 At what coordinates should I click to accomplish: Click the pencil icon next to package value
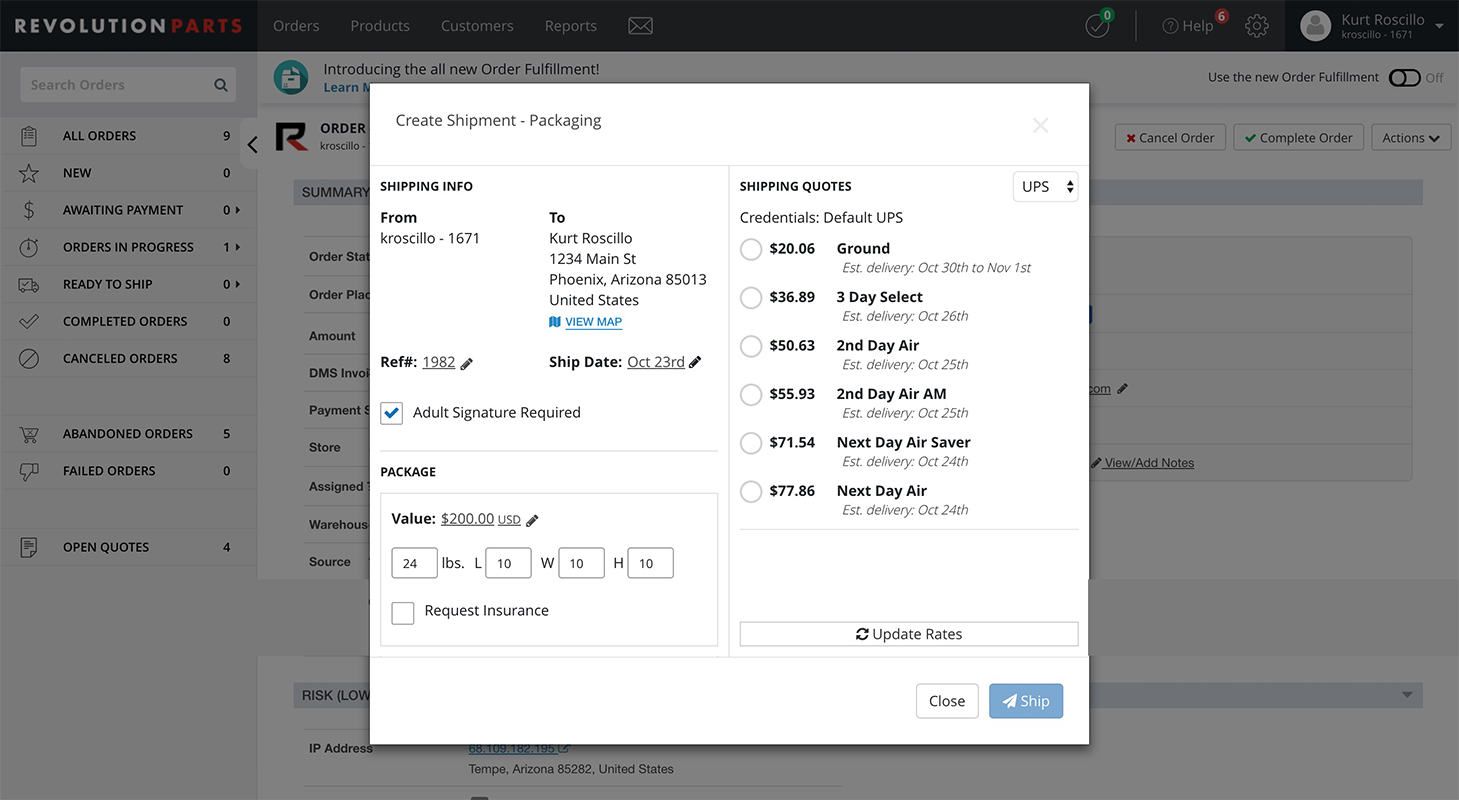(x=532, y=520)
